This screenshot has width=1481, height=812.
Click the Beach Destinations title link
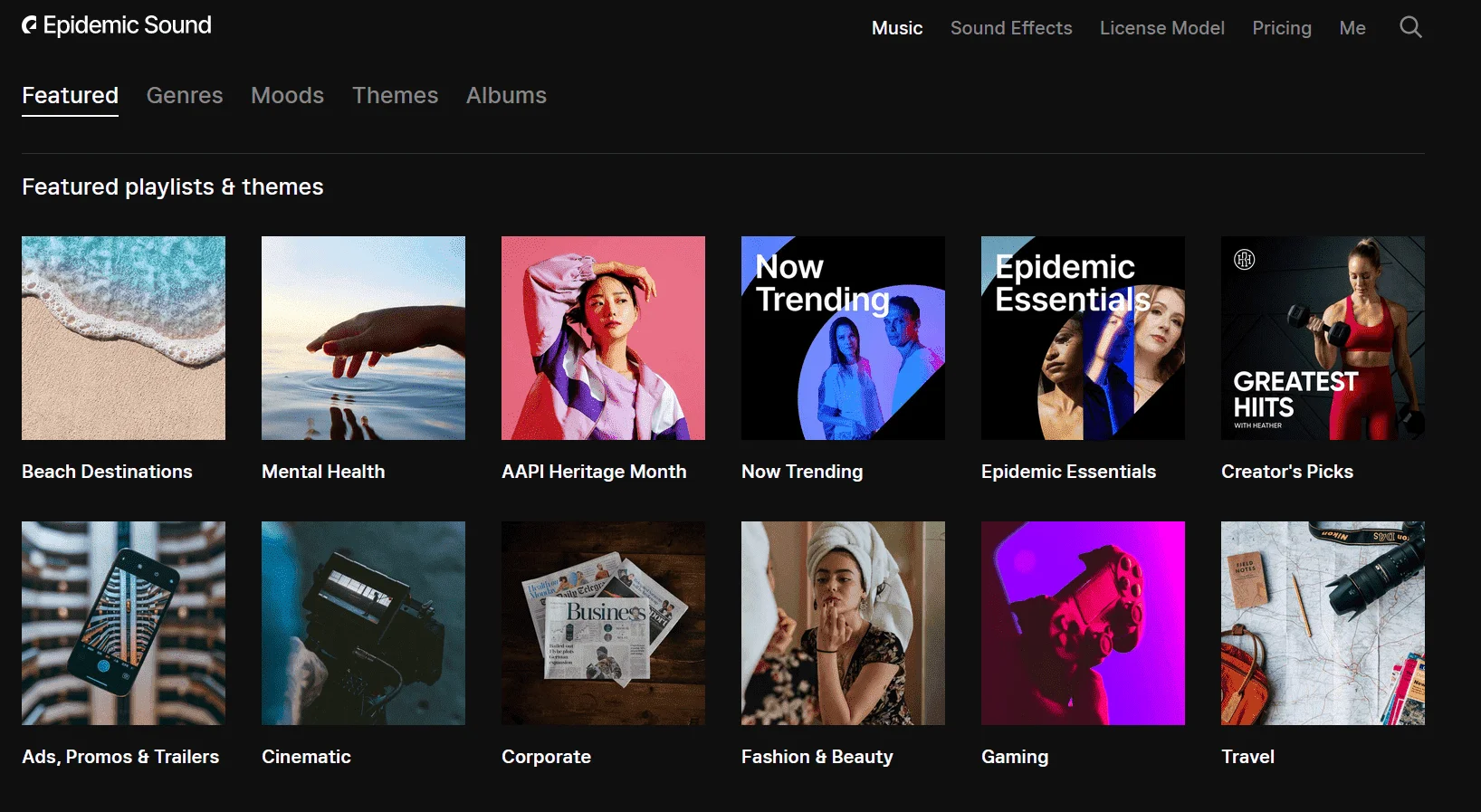click(107, 472)
